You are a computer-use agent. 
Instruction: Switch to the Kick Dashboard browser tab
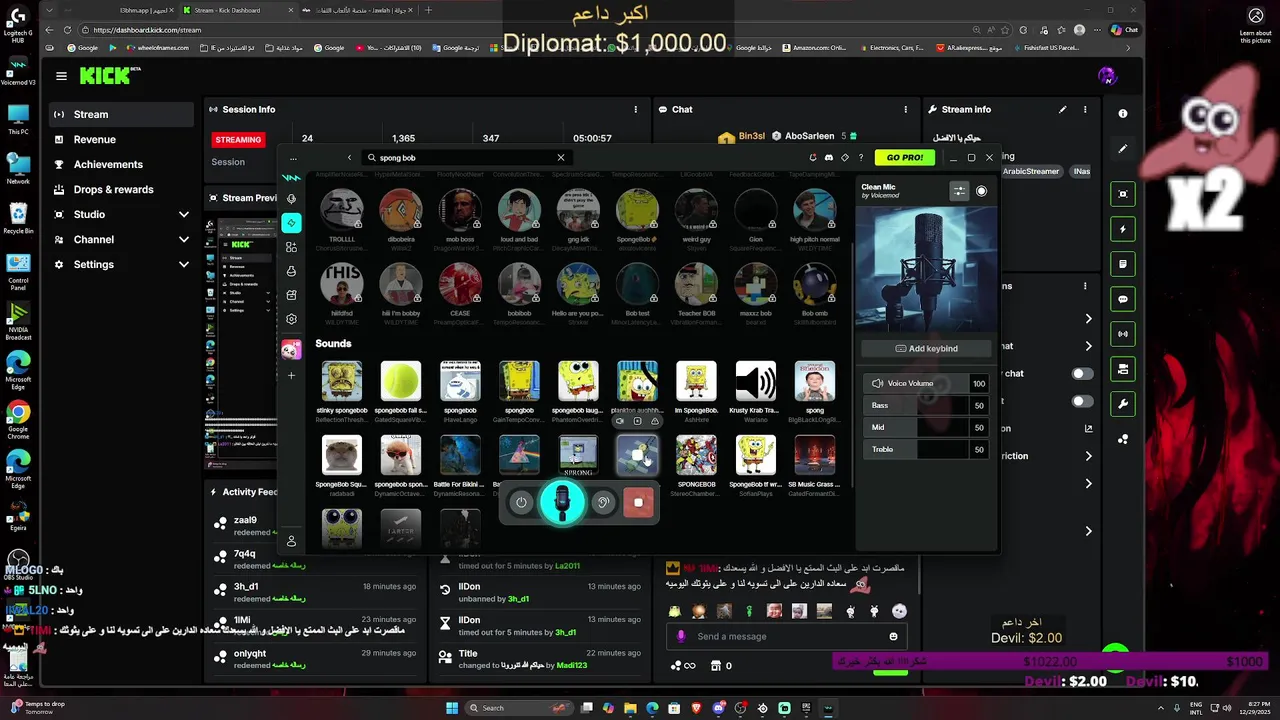[238, 10]
